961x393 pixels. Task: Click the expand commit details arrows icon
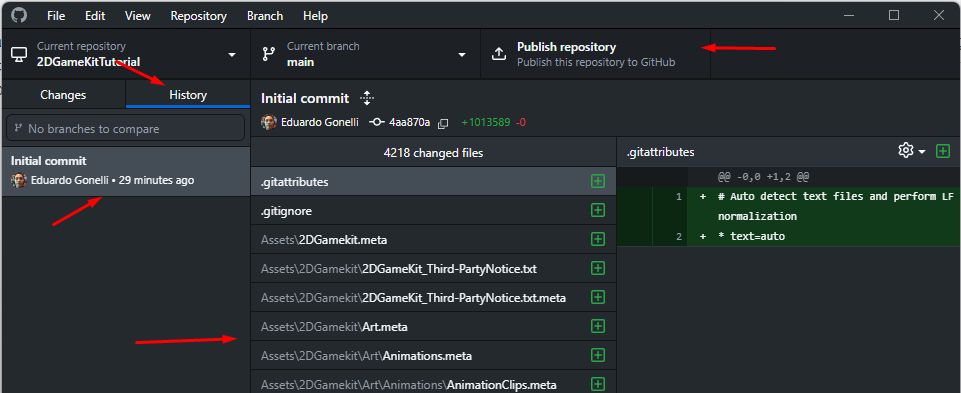pos(367,97)
